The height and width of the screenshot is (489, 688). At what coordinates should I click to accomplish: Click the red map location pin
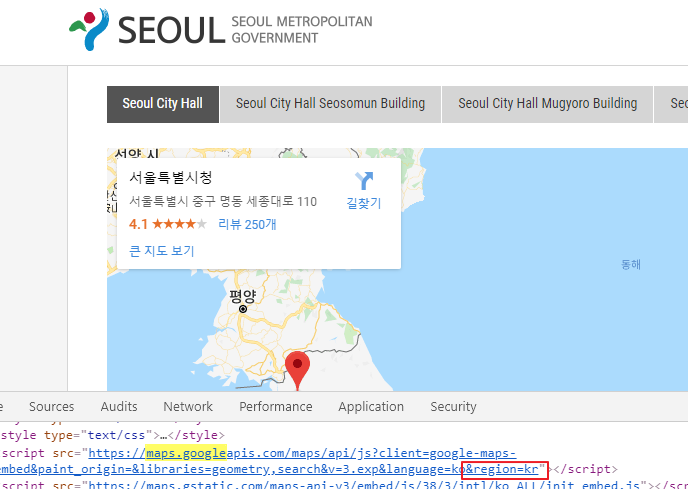coord(297,370)
